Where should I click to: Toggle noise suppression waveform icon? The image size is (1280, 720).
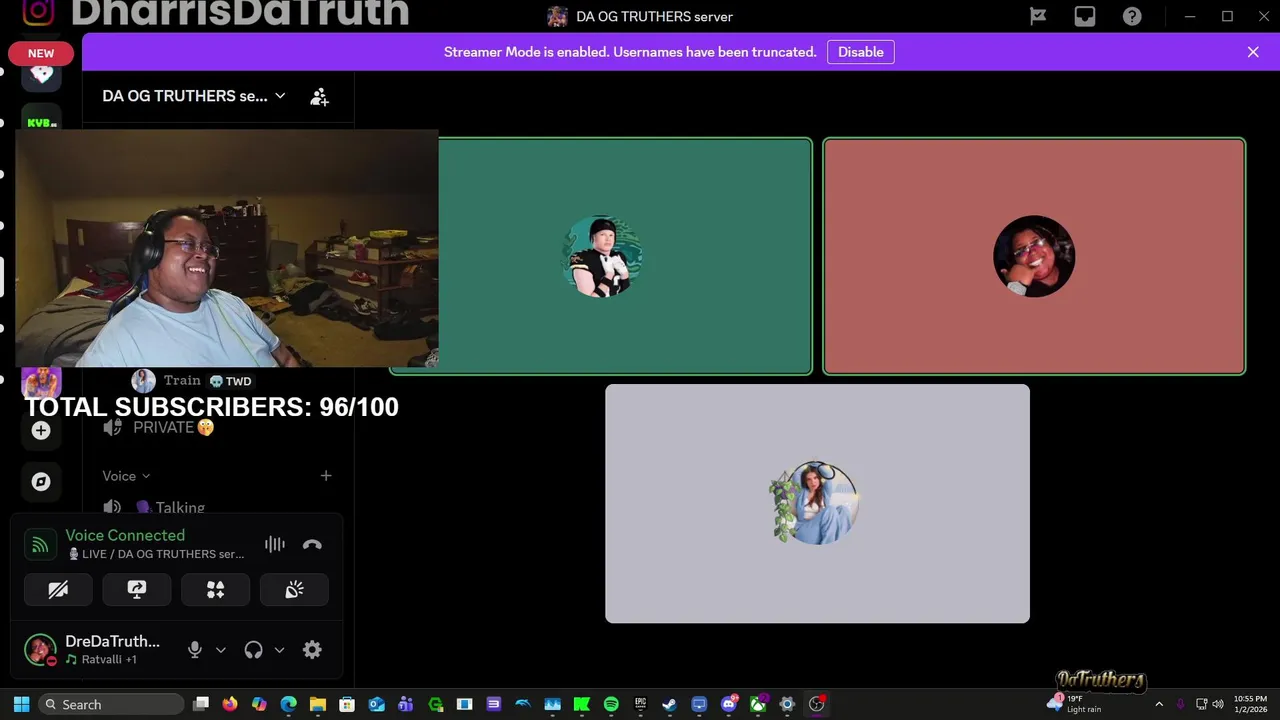point(275,544)
